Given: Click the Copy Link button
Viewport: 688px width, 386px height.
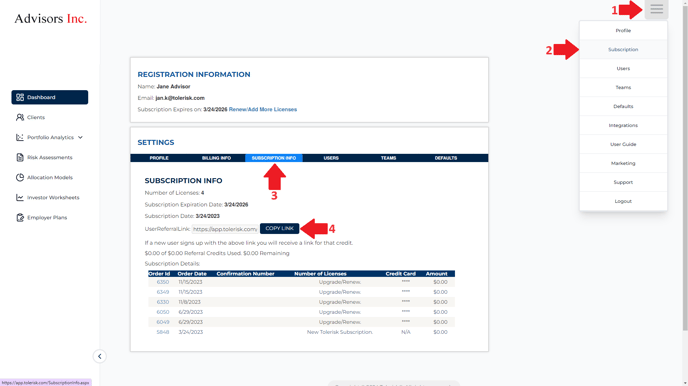Looking at the screenshot, I should coord(280,229).
